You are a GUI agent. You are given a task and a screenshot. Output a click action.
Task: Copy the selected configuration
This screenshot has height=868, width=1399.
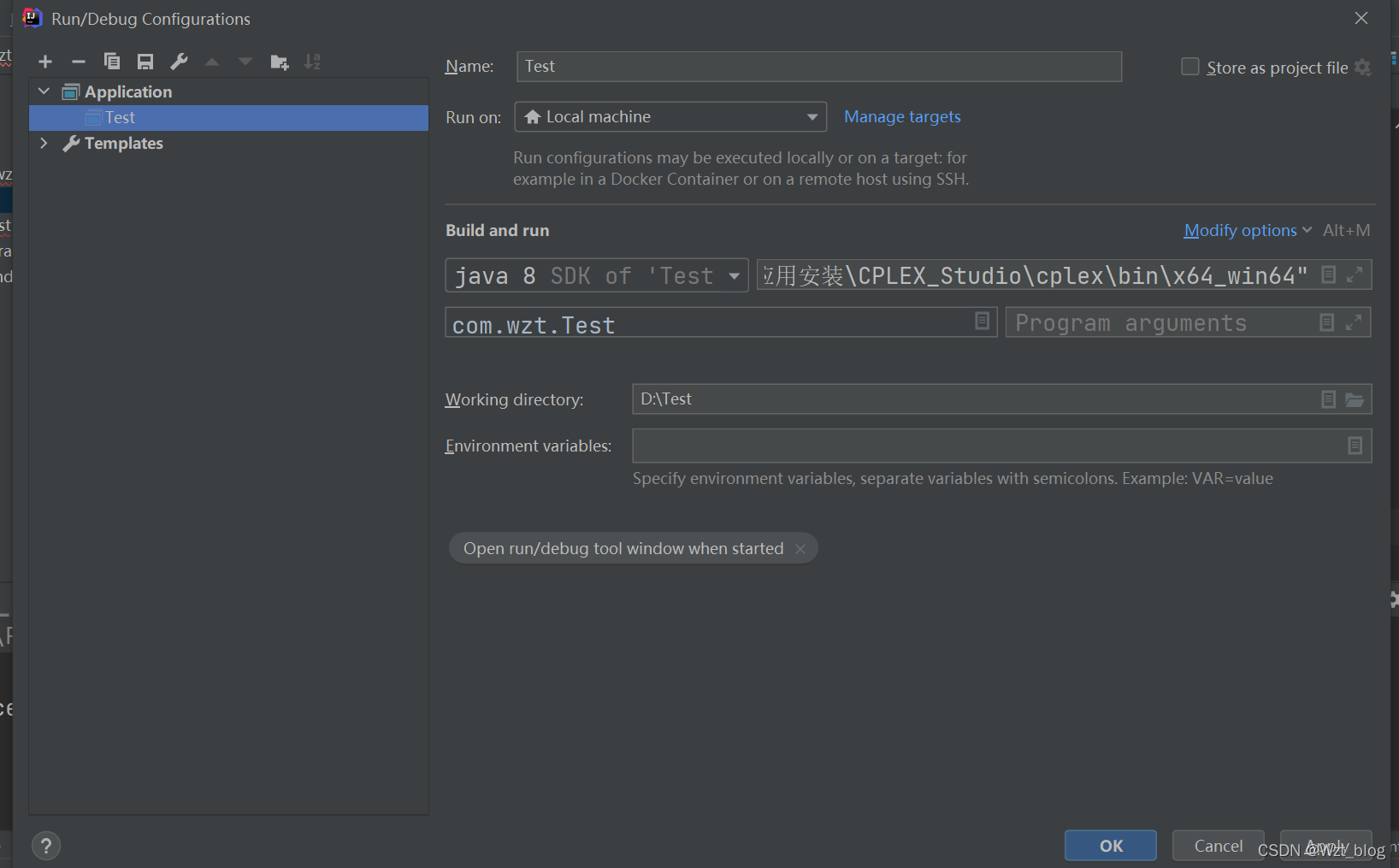[112, 62]
